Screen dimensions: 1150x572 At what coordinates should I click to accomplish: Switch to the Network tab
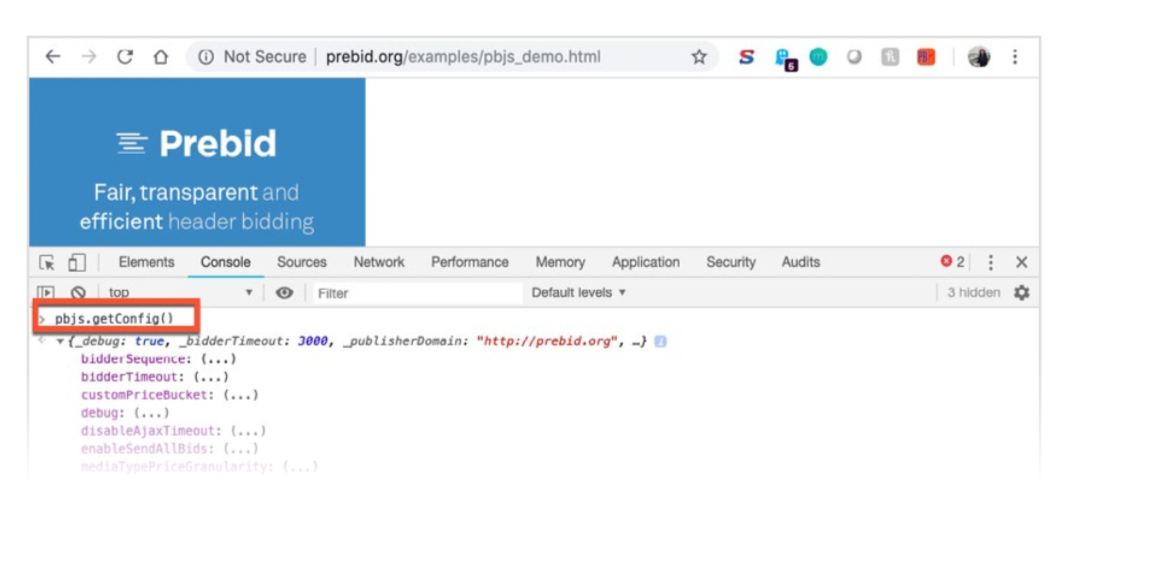[379, 262]
